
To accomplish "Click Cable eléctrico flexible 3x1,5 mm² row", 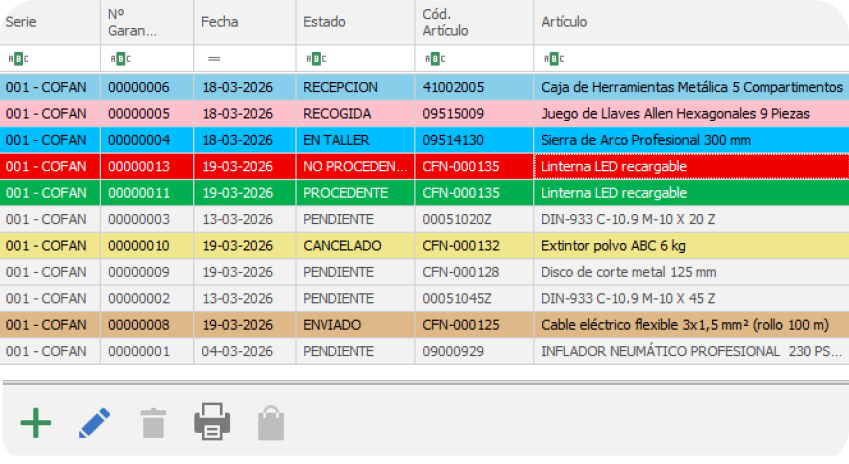I will (424, 325).
